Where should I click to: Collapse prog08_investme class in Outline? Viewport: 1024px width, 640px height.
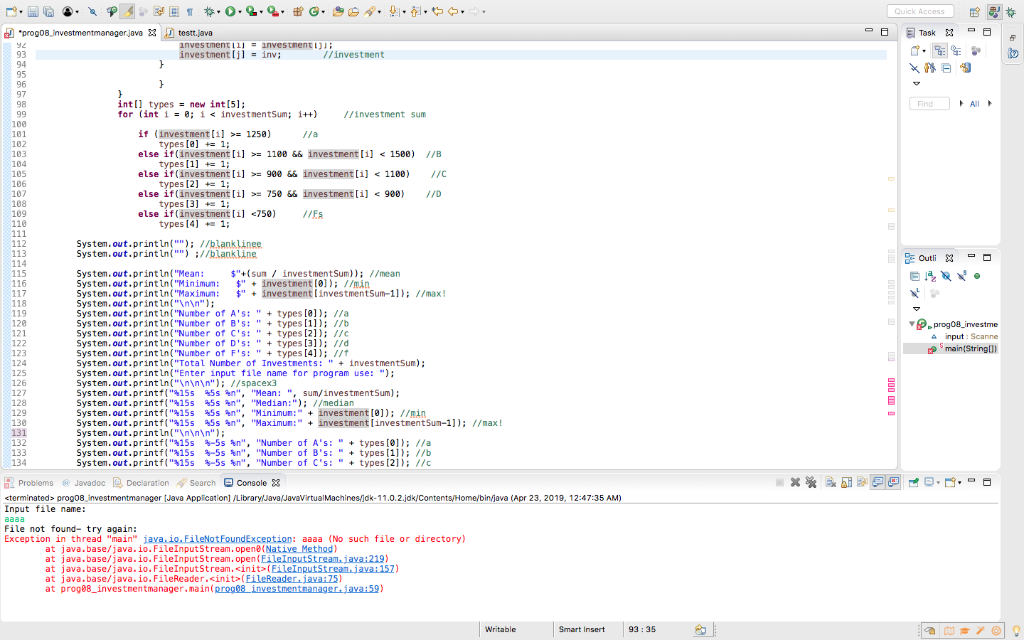912,324
